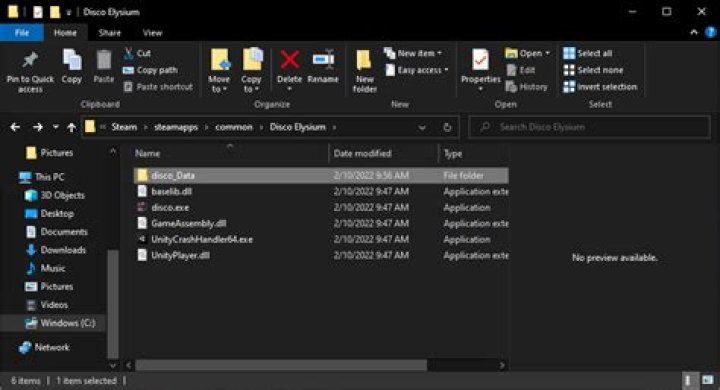This screenshot has width=720, height=390.
Task: Sort by the Type column header
Action: (x=474, y=153)
